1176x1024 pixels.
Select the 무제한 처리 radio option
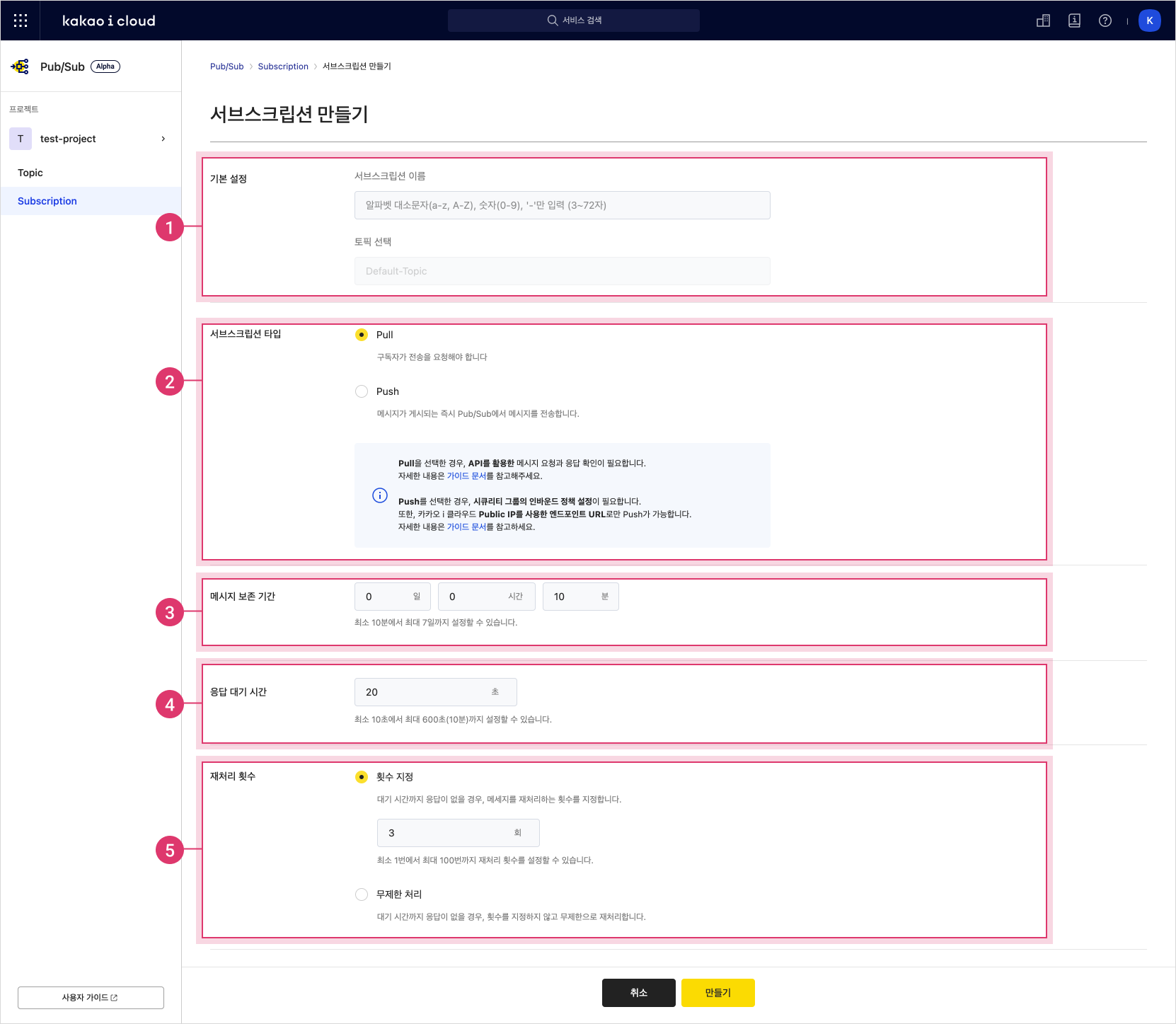click(362, 894)
